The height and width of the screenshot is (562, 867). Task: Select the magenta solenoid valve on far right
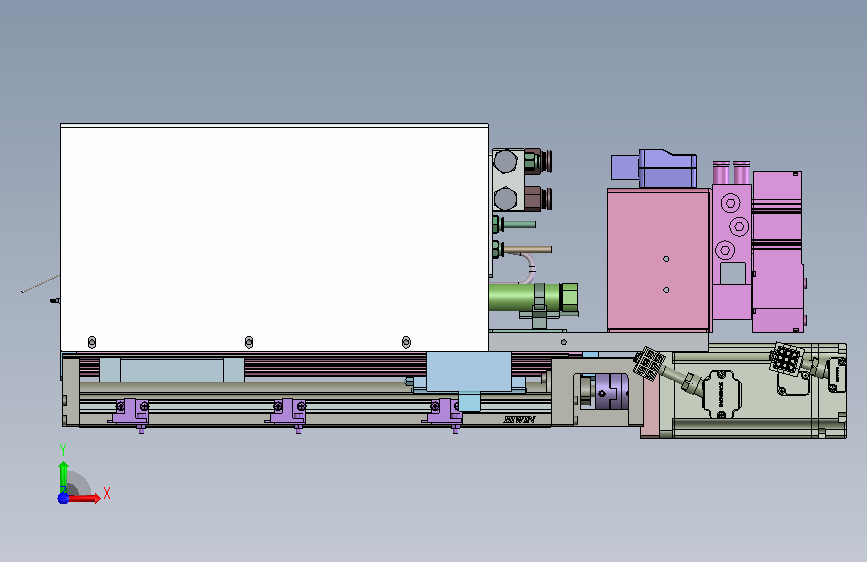(777, 252)
